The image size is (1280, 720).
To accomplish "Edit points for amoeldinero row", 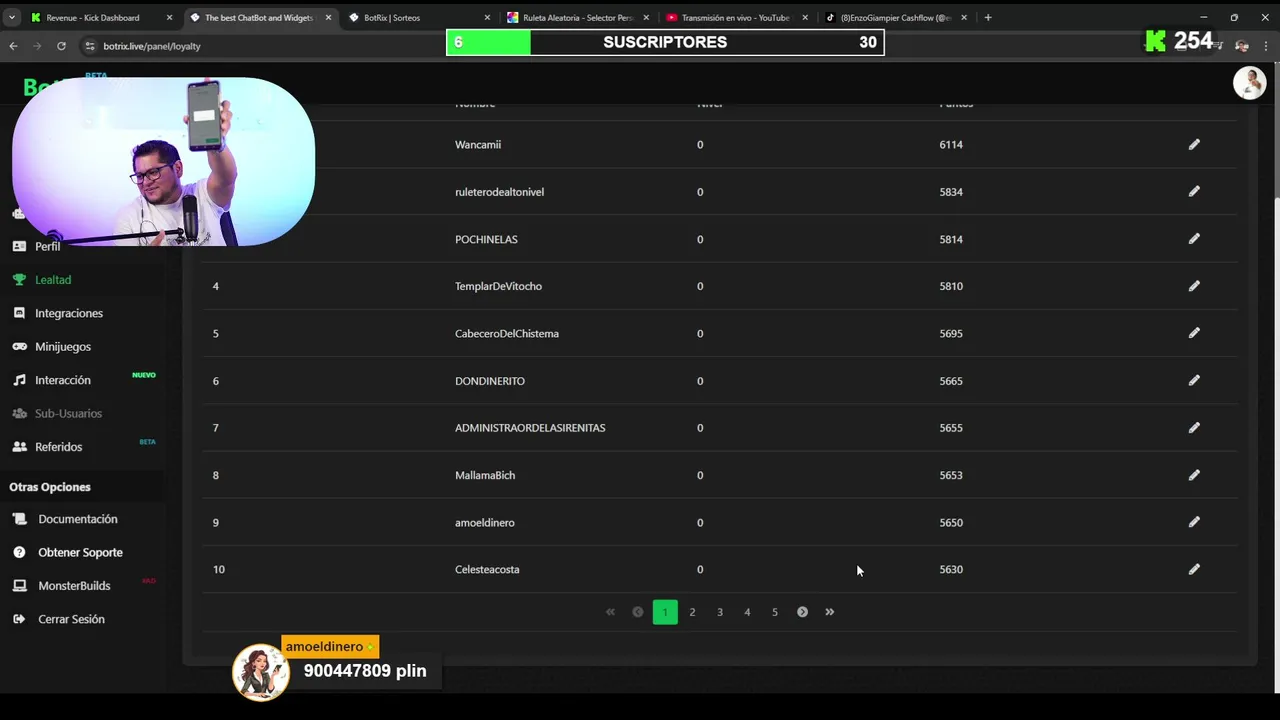I will 1194,522.
